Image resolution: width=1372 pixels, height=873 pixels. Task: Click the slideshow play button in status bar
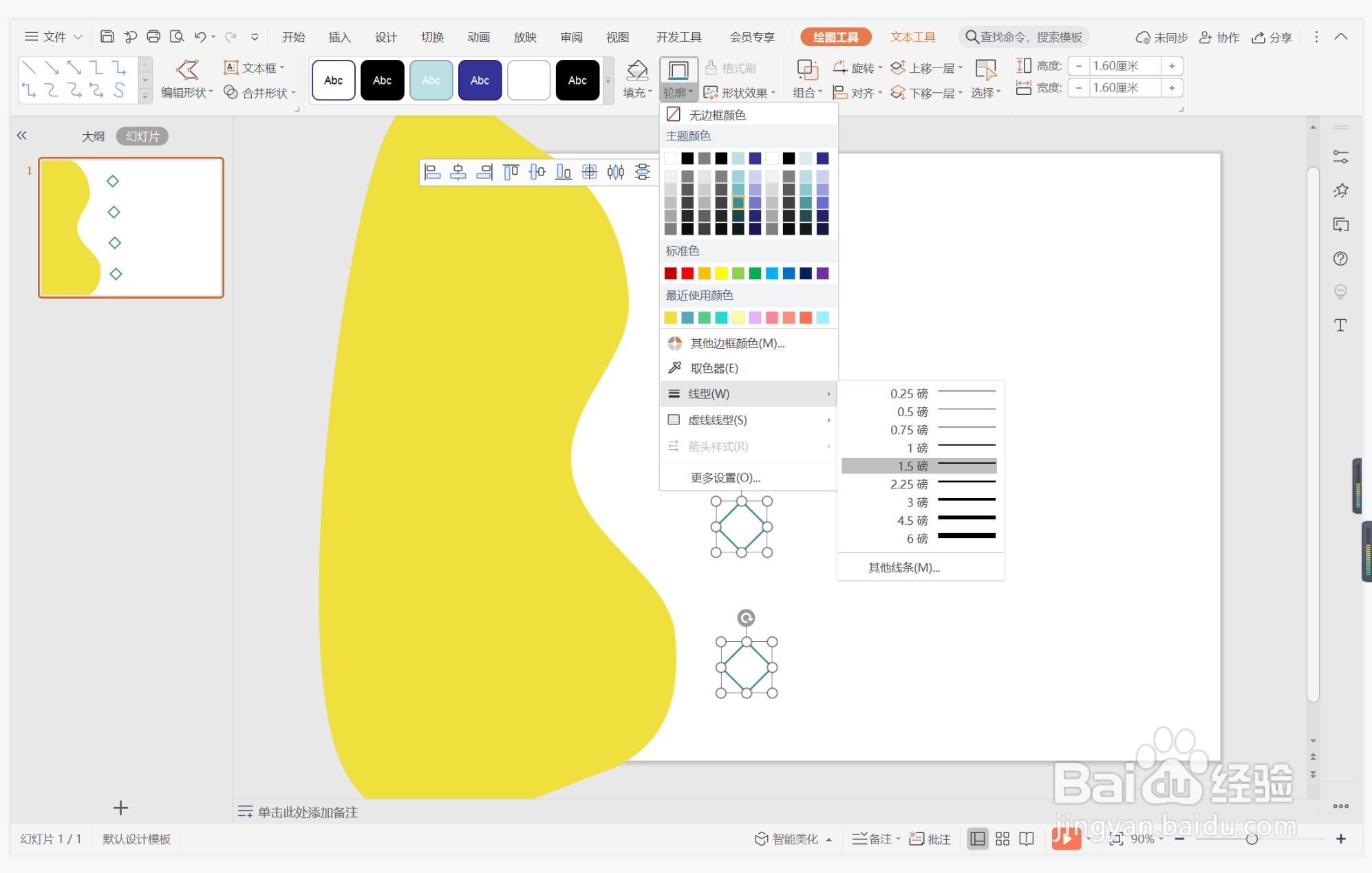click(x=1065, y=839)
